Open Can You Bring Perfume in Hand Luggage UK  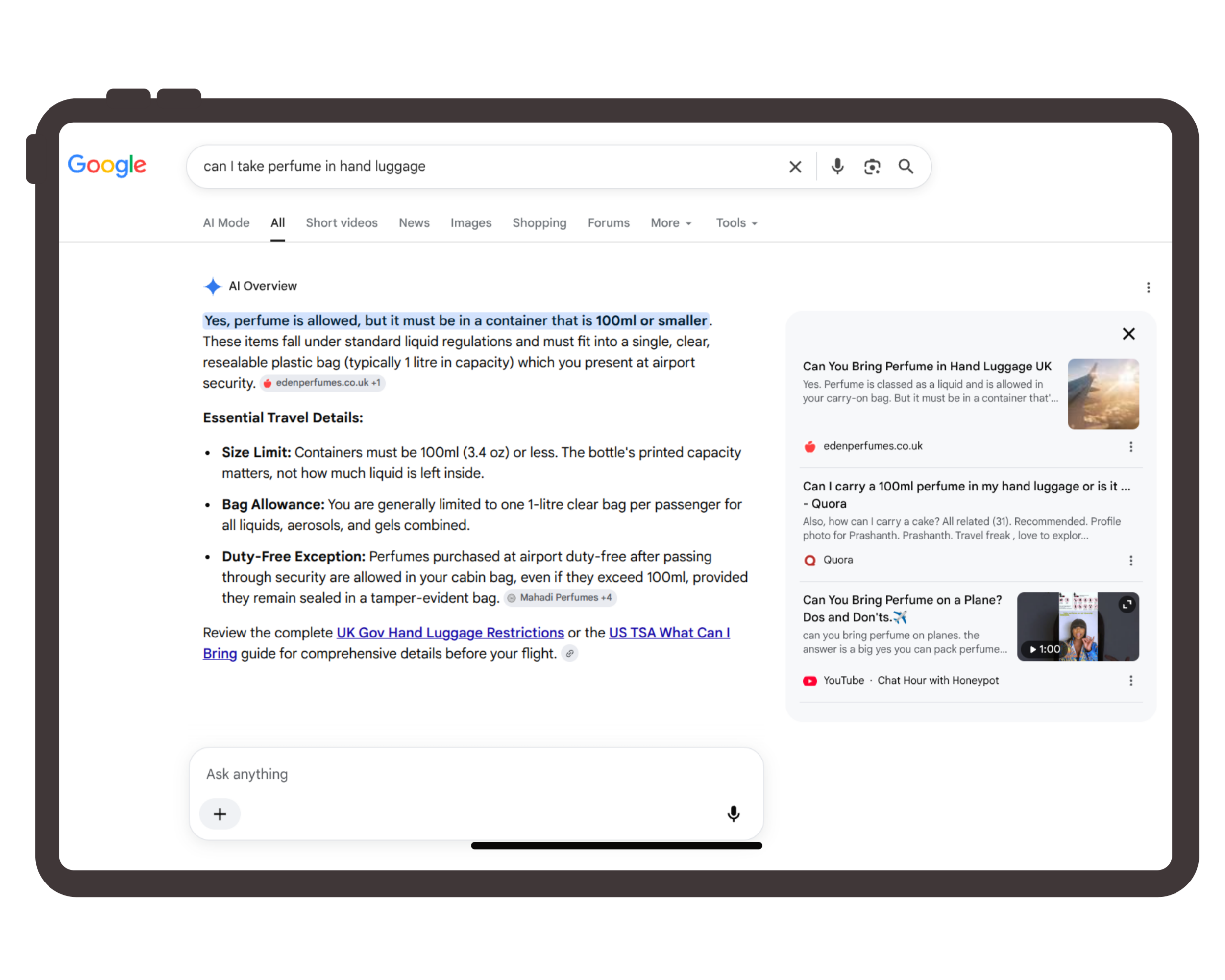pyautogui.click(x=927, y=367)
